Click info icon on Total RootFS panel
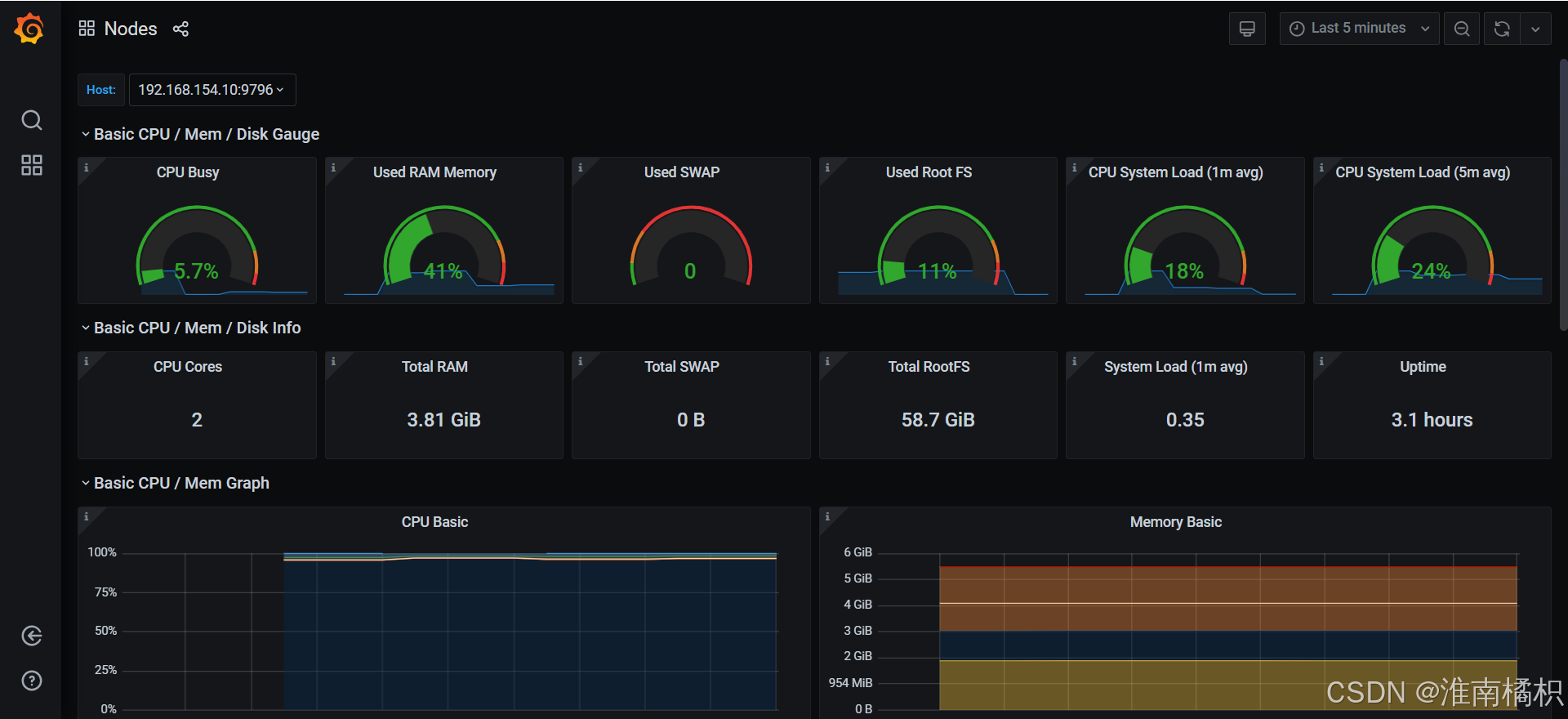The image size is (1568, 719). click(x=827, y=360)
